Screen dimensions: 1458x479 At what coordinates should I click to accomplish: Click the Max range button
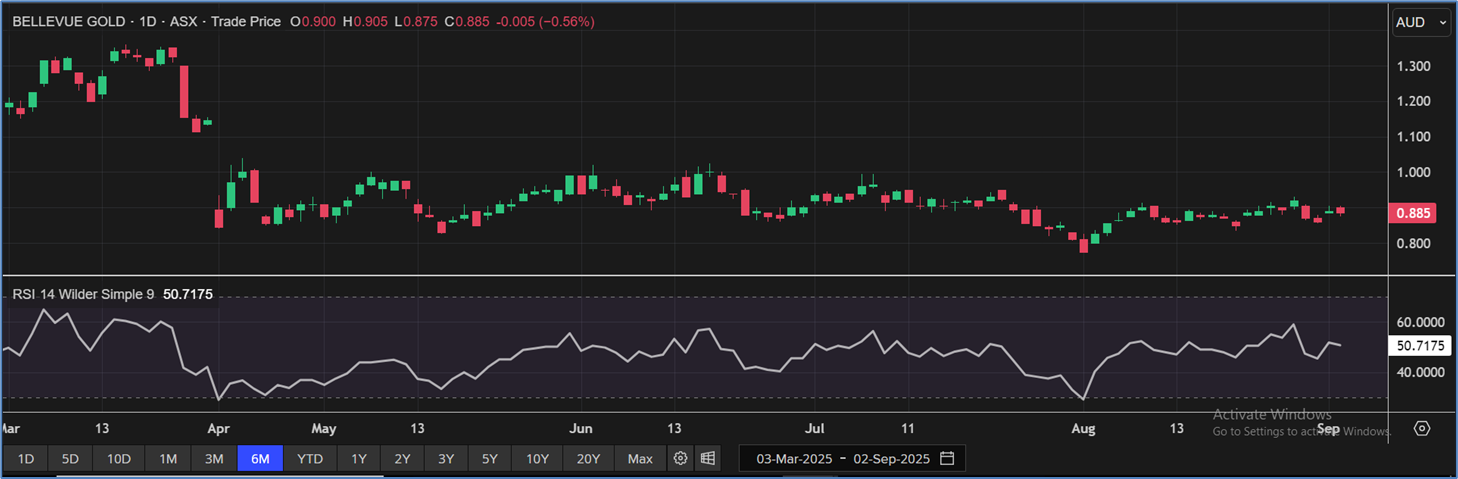[x=640, y=459]
